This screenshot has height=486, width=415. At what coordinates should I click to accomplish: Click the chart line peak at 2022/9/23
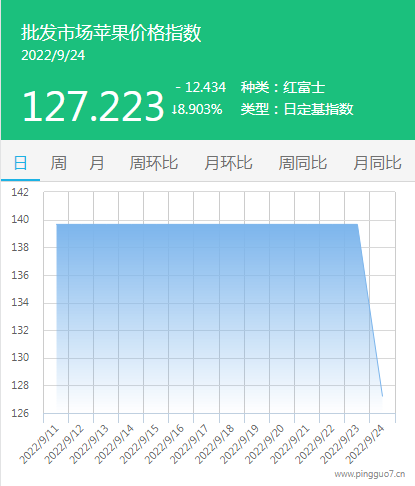tap(357, 224)
